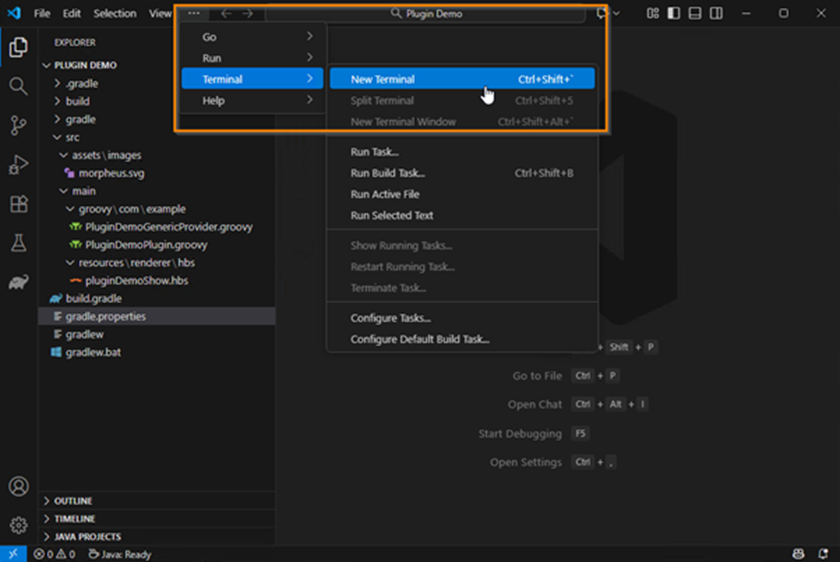Collapse the PLUGIN DEMO root folder
Image resolution: width=840 pixels, height=562 pixels.
click(x=157, y=65)
